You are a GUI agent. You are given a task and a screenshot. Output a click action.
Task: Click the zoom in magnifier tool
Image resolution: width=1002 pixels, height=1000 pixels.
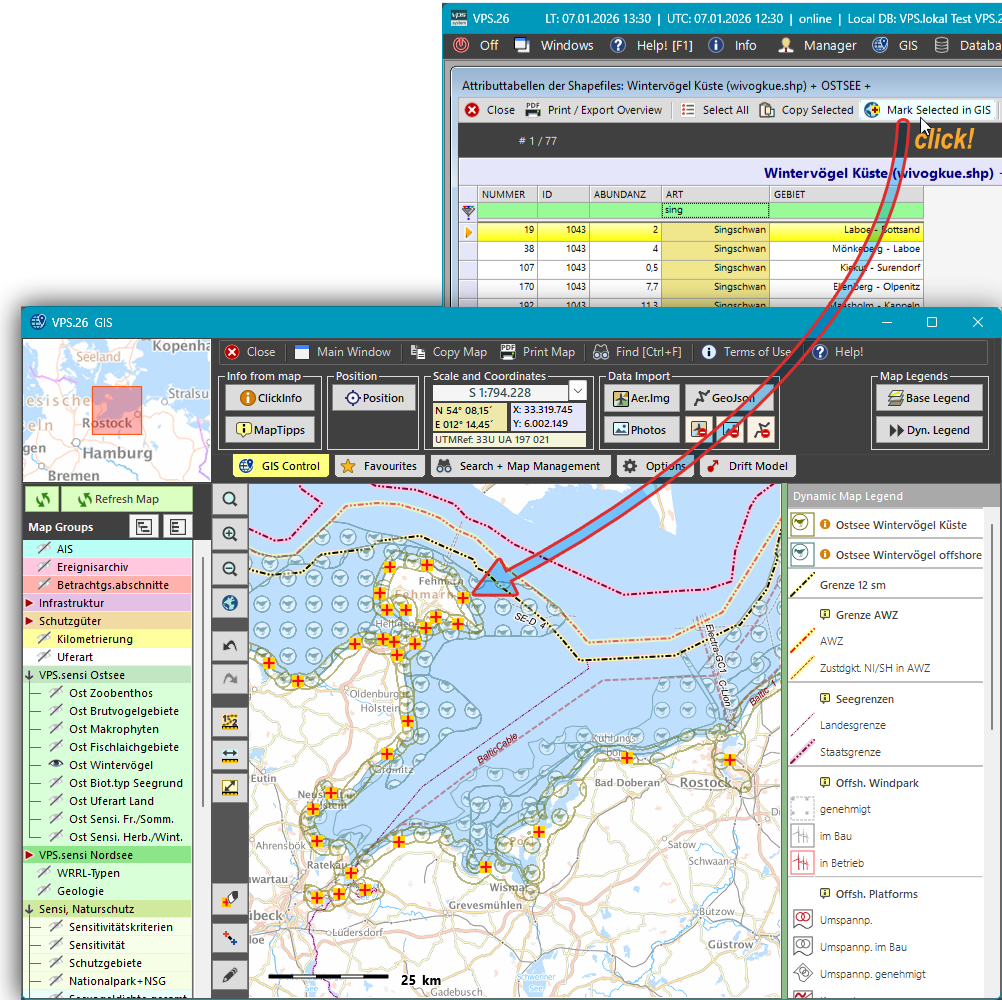click(x=230, y=535)
